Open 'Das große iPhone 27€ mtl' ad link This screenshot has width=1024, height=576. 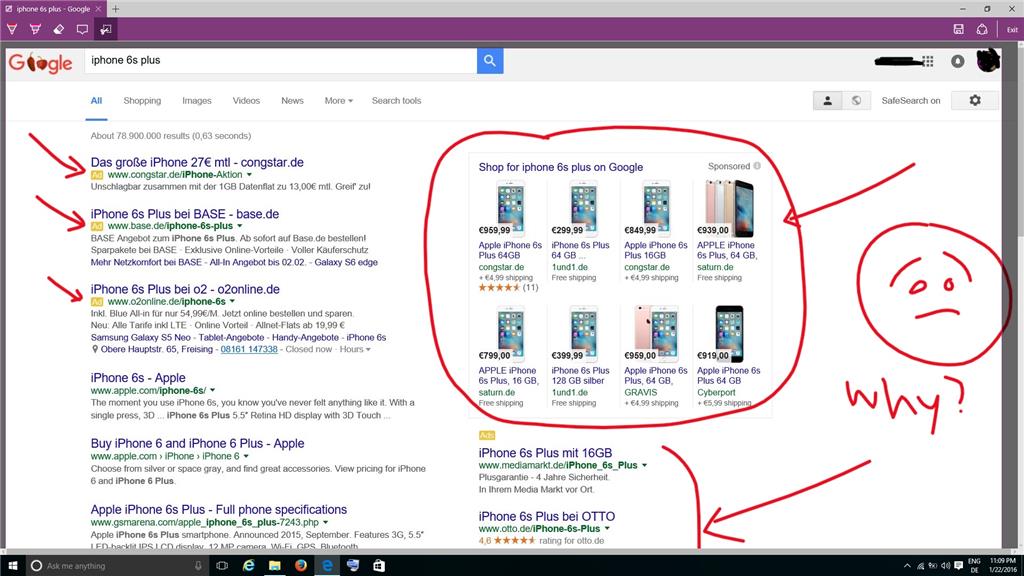coord(197,162)
